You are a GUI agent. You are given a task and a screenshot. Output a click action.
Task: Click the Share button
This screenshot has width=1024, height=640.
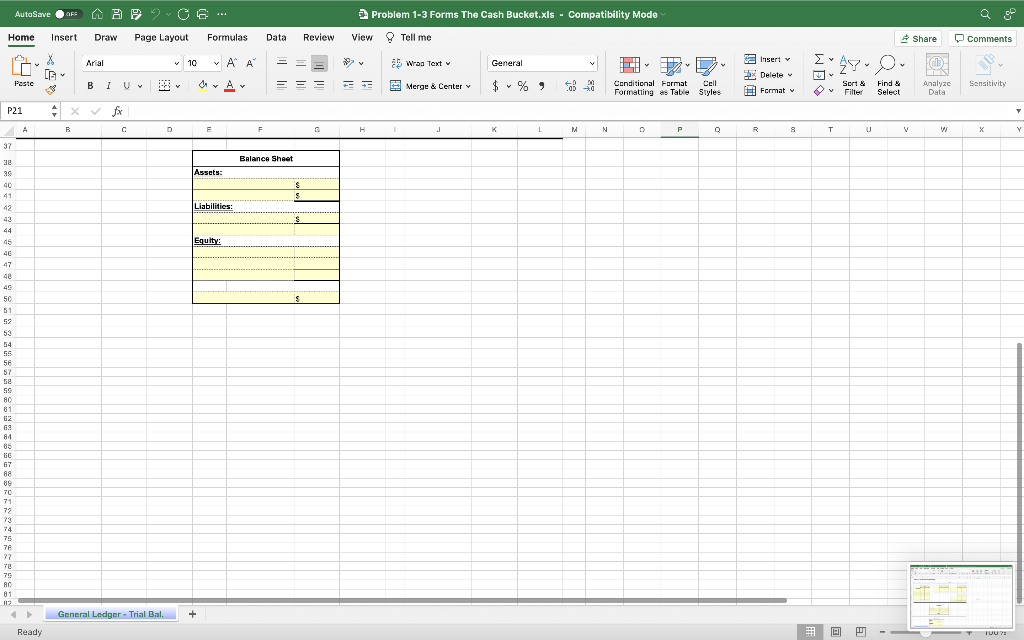pyautogui.click(x=917, y=38)
